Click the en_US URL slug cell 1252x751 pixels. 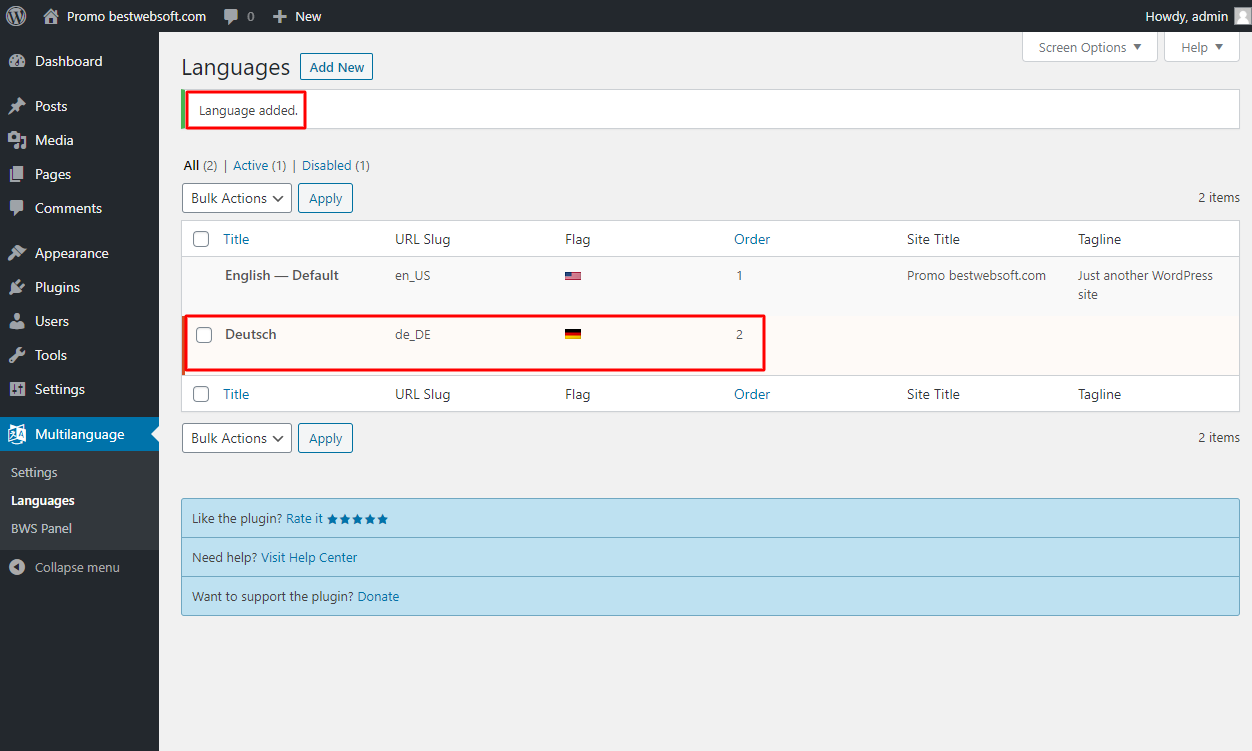[x=413, y=275]
